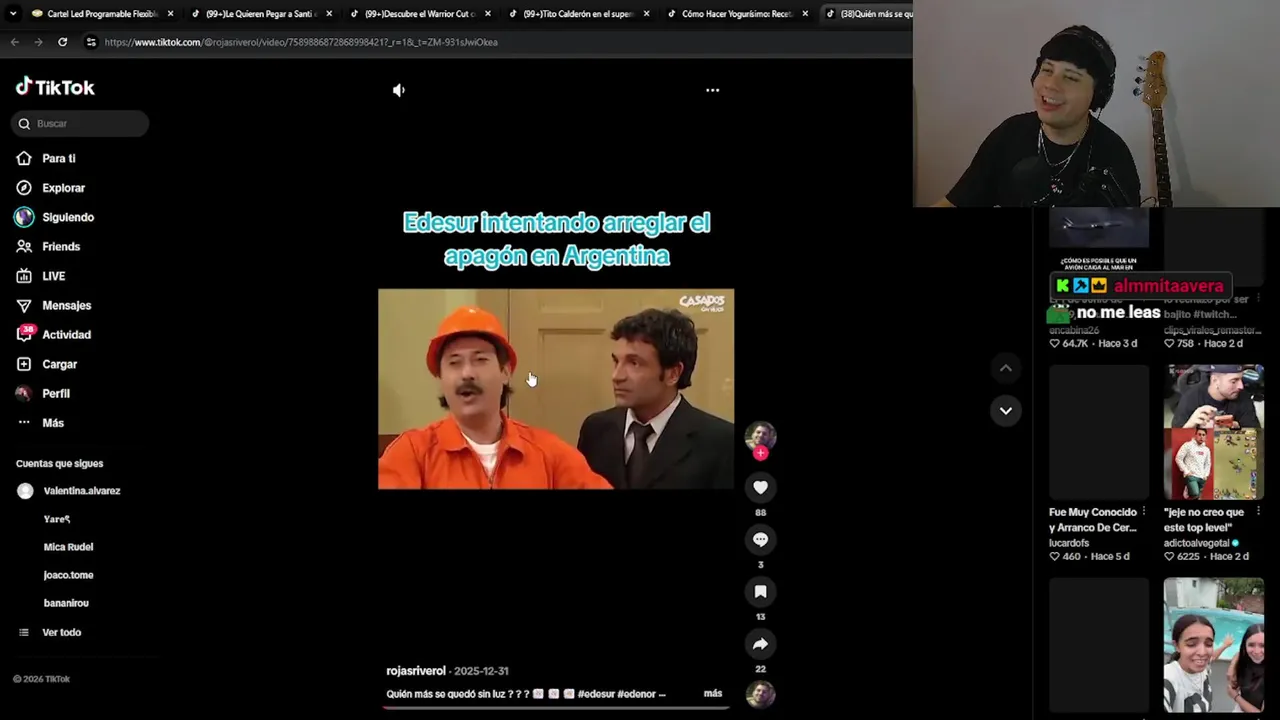
Task: Open lucardofs creator name
Action: pyautogui.click(x=1069, y=543)
